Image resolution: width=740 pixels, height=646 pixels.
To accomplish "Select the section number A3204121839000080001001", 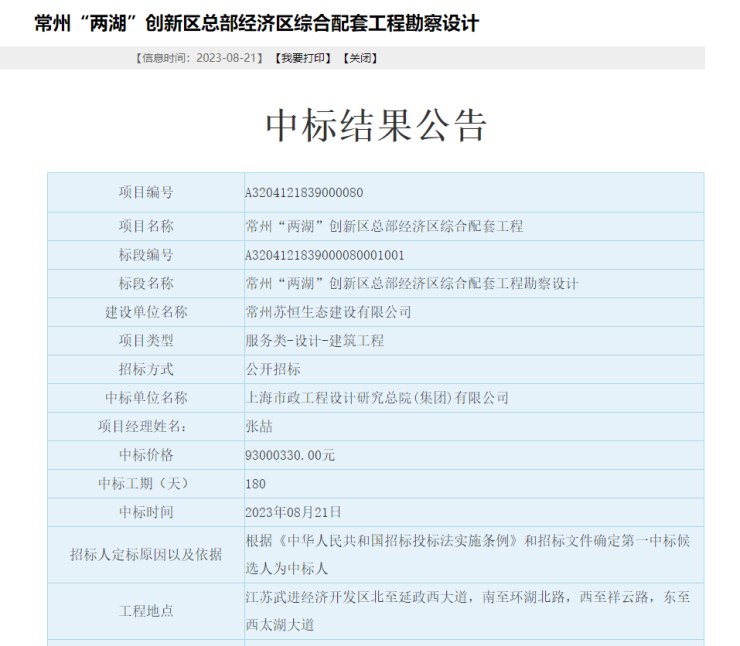I will tap(325, 255).
